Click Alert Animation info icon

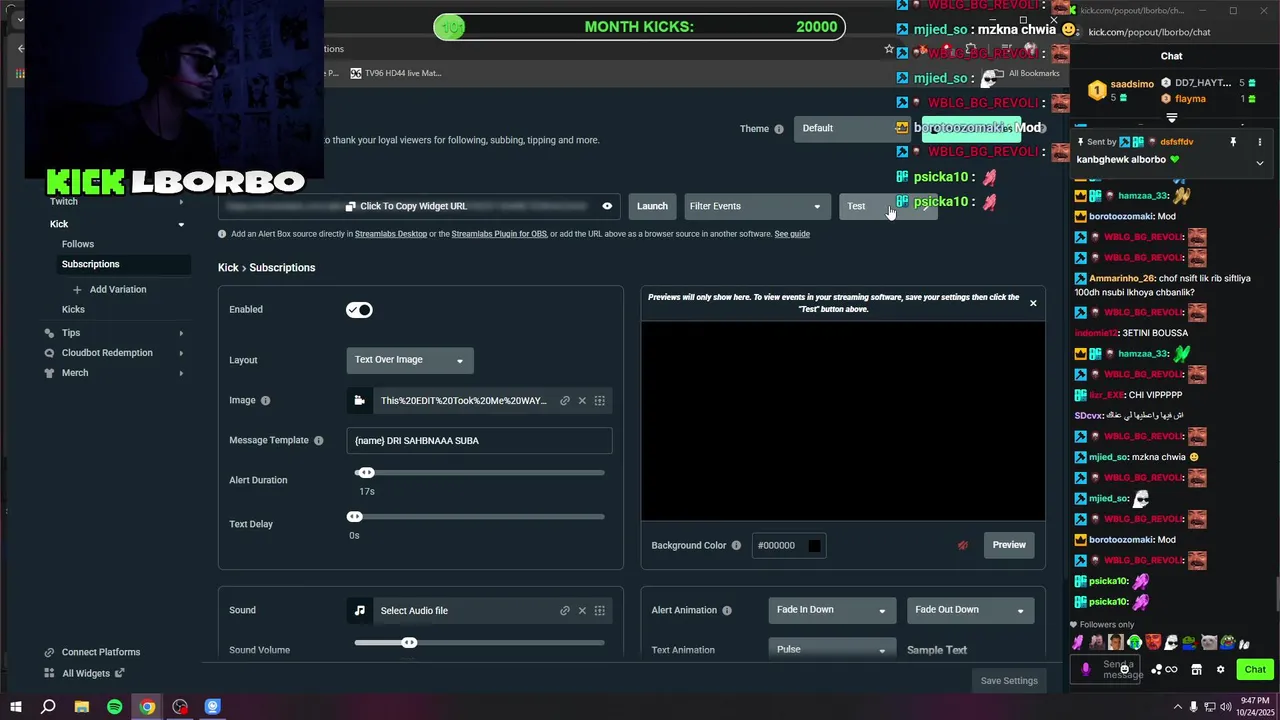727,611
